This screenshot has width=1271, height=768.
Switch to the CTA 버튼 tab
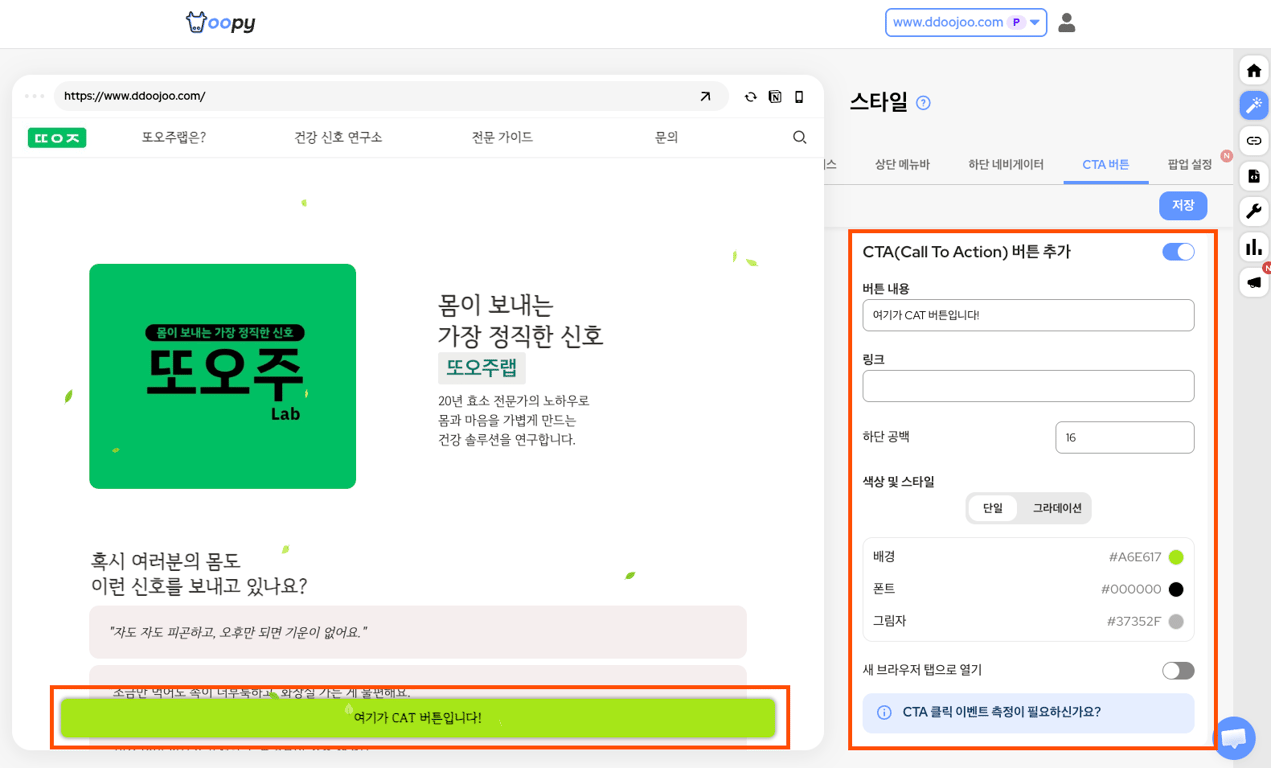(x=1106, y=164)
